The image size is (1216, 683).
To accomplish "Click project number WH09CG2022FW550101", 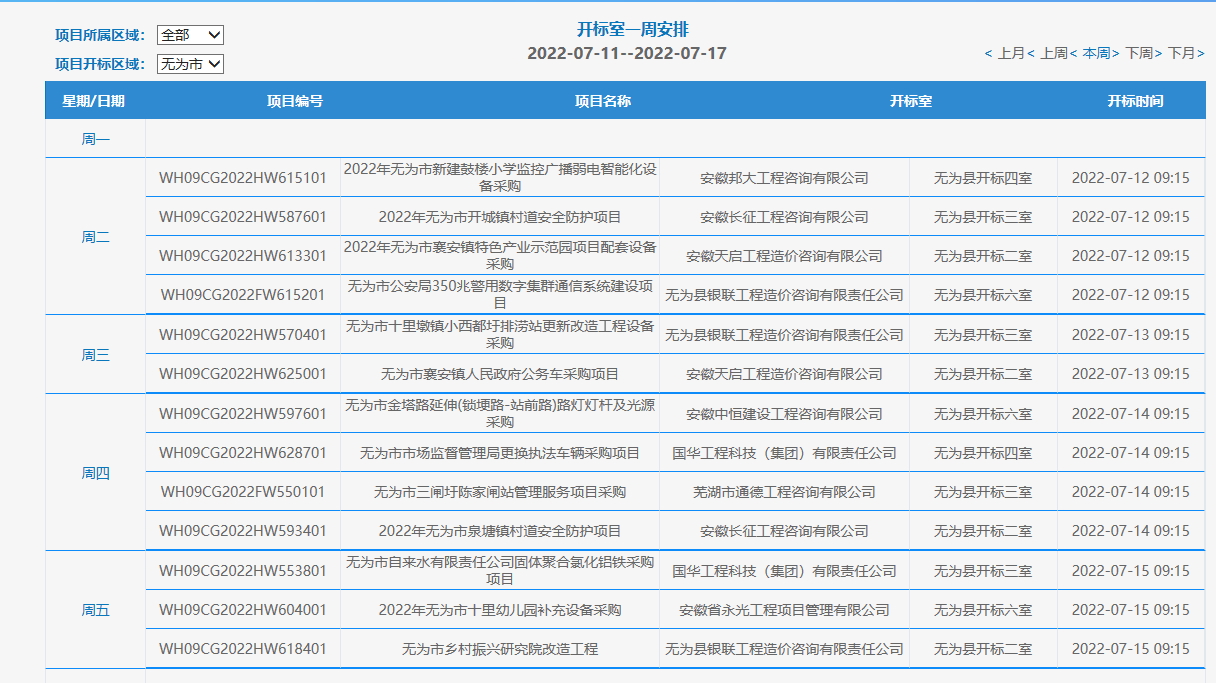I will tap(243, 492).
